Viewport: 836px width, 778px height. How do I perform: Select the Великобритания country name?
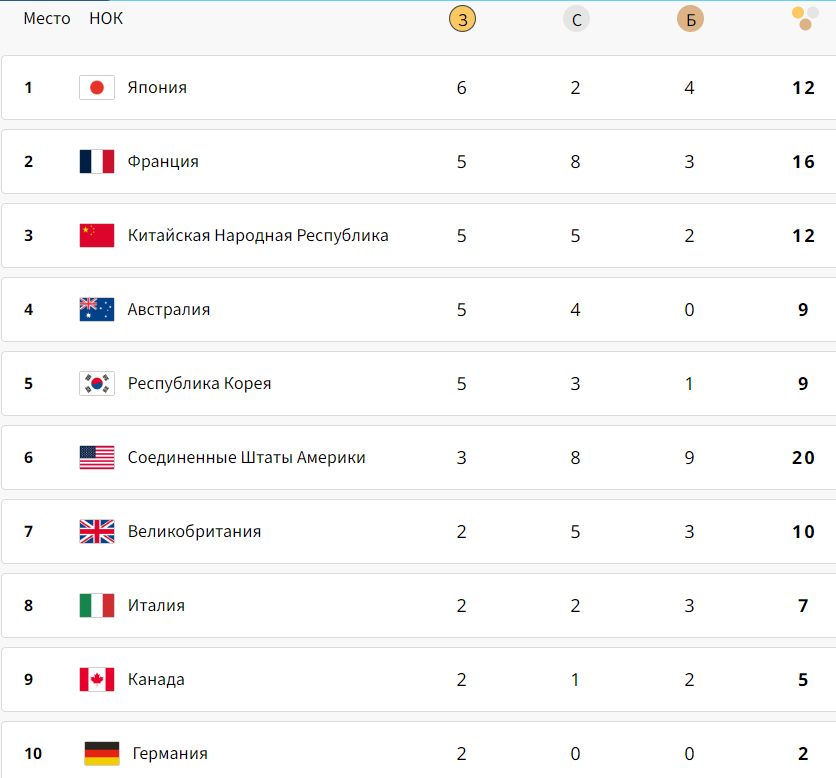click(194, 532)
